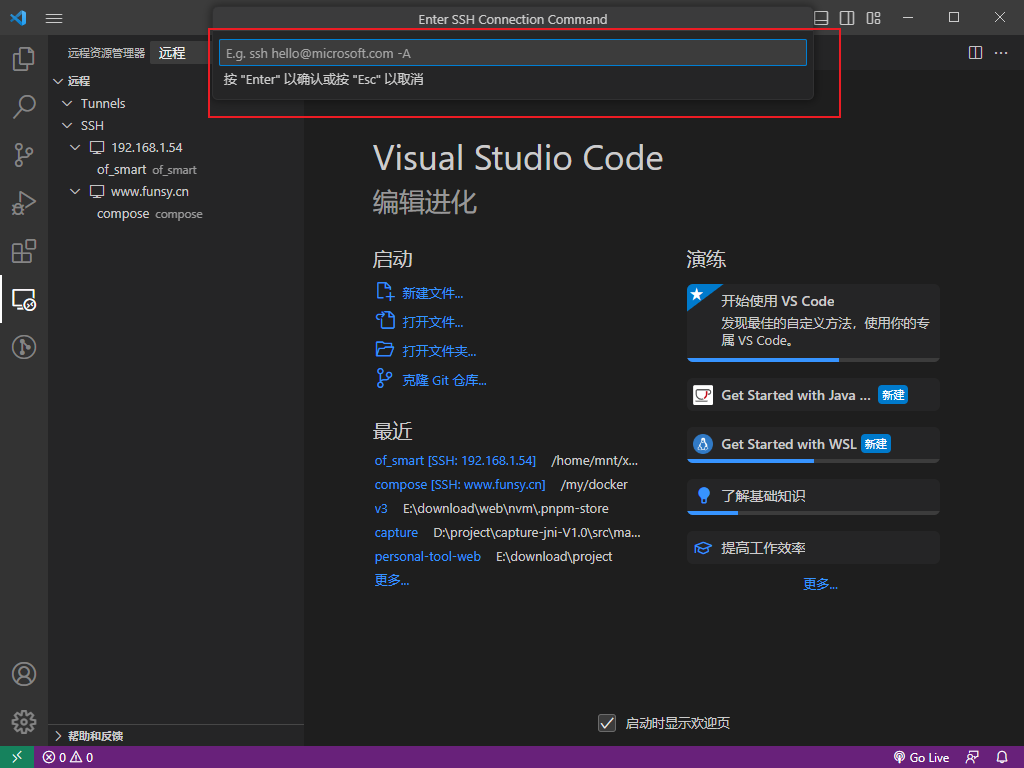Click 打开文件... link
The height and width of the screenshot is (768, 1024).
[x=432, y=322]
